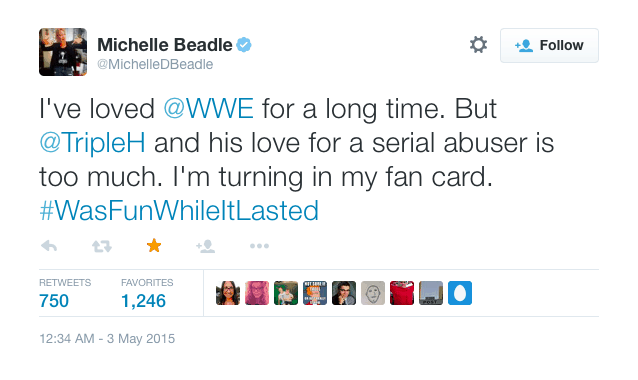Open the @MichelleDBeadle handle link

[155, 64]
